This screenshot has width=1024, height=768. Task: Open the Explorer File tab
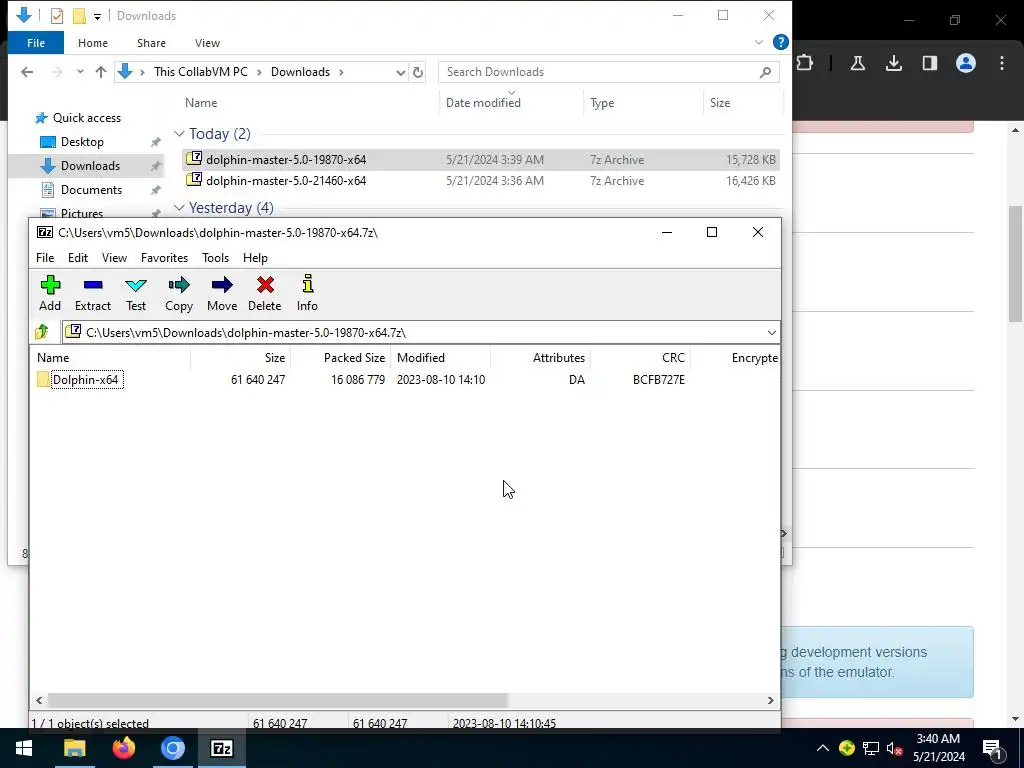click(36, 43)
